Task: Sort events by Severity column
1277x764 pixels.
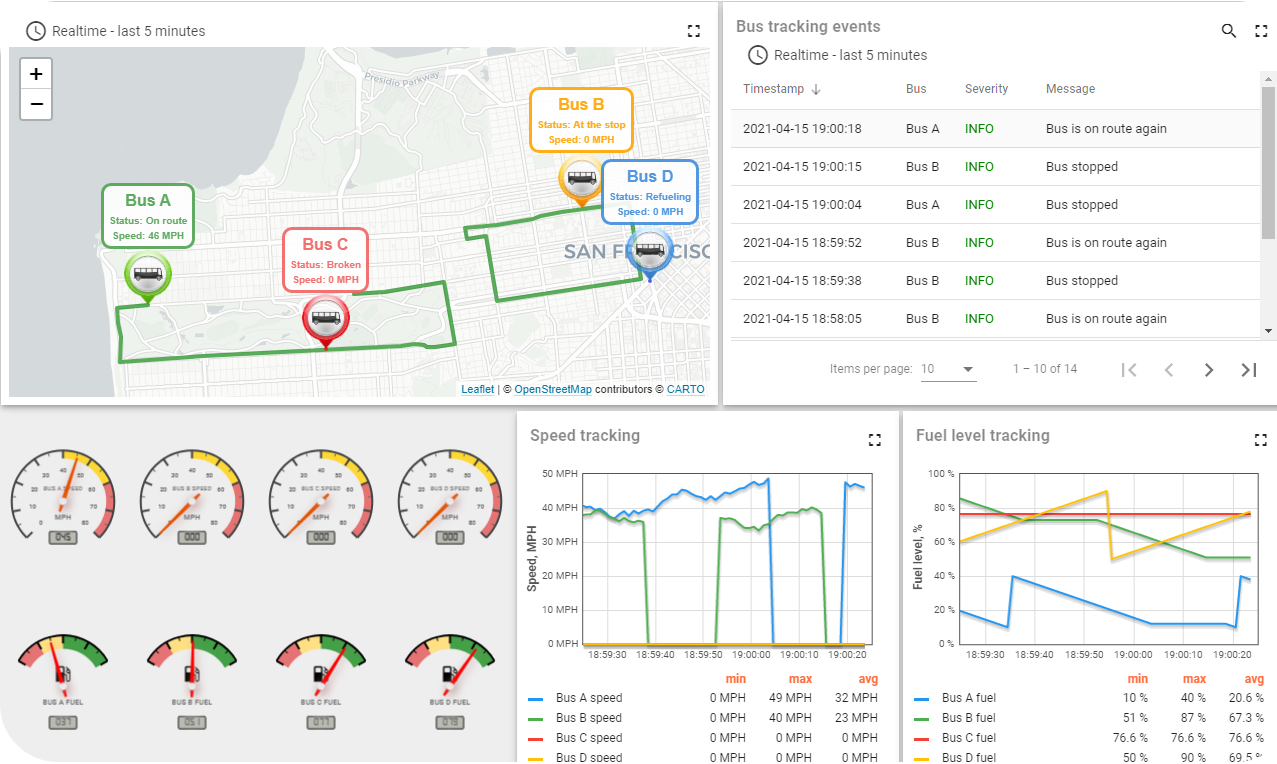Action: coord(986,89)
